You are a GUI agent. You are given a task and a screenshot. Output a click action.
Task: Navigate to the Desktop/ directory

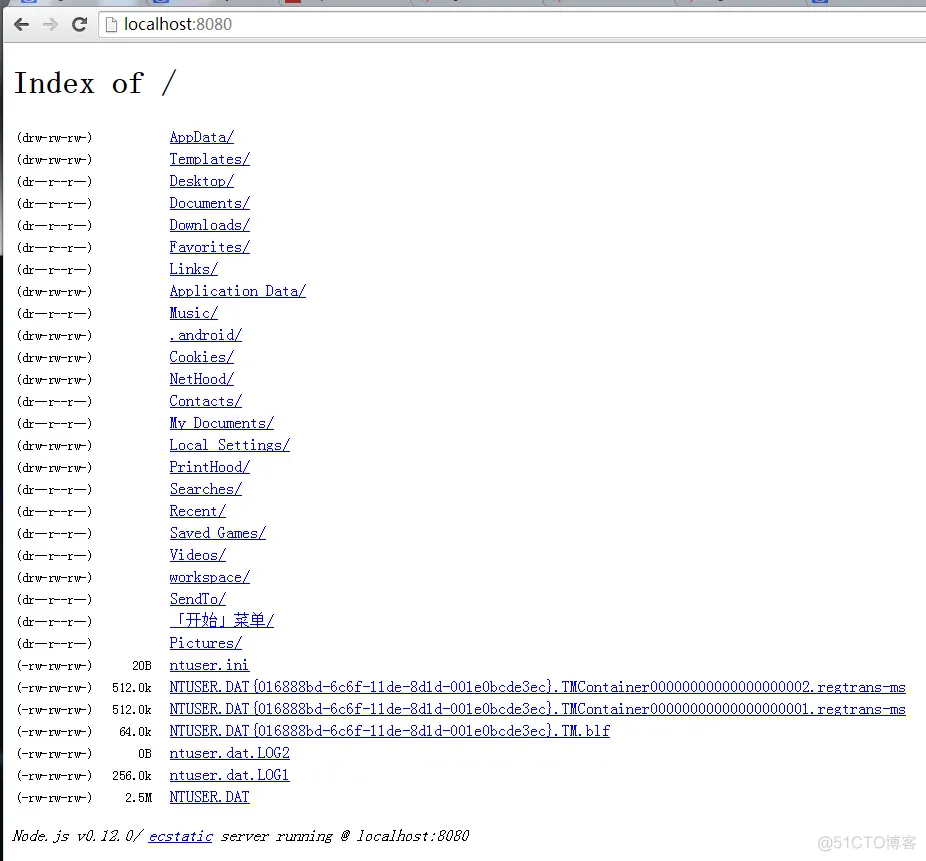coord(201,181)
